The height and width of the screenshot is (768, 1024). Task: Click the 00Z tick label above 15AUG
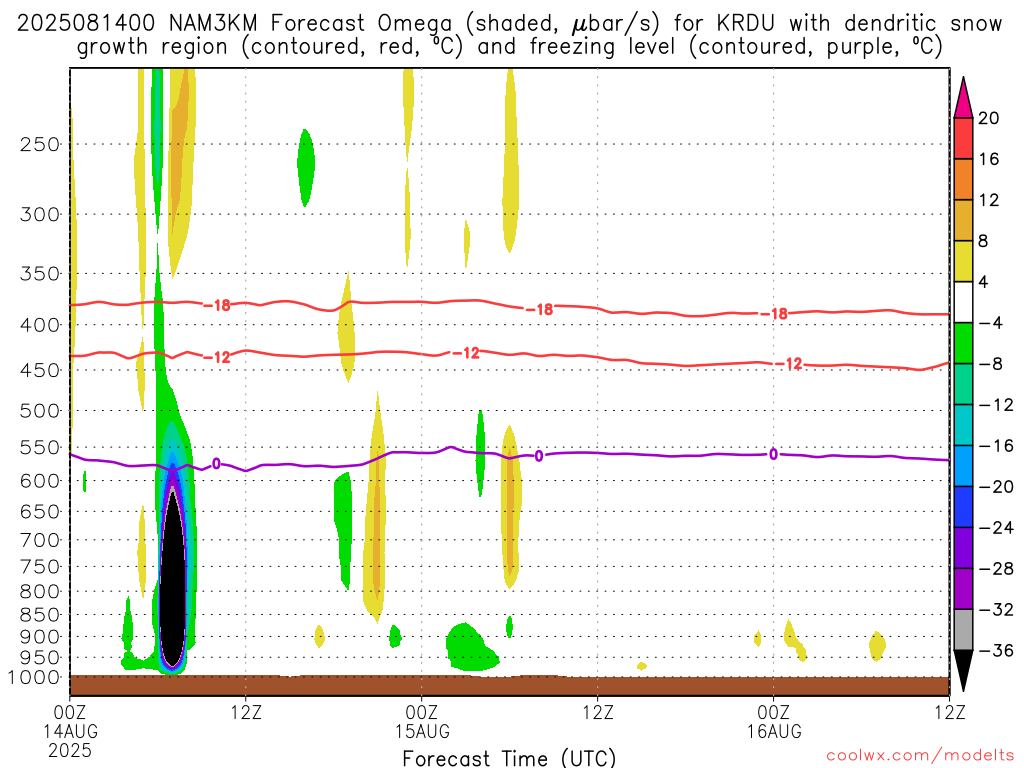click(x=422, y=712)
